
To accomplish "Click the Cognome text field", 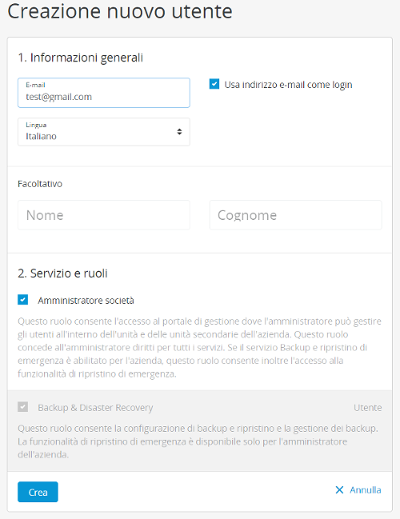I will (x=295, y=215).
